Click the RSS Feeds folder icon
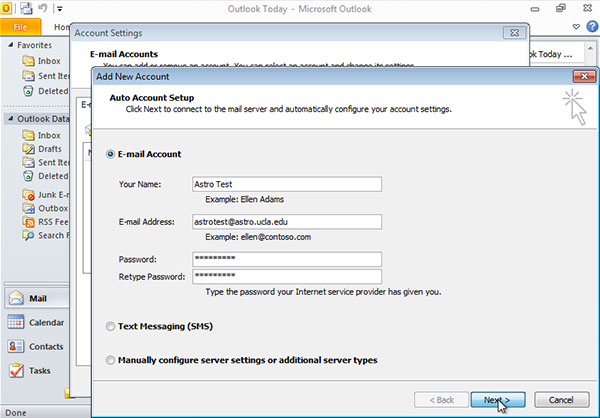600x418 pixels. [x=28, y=222]
